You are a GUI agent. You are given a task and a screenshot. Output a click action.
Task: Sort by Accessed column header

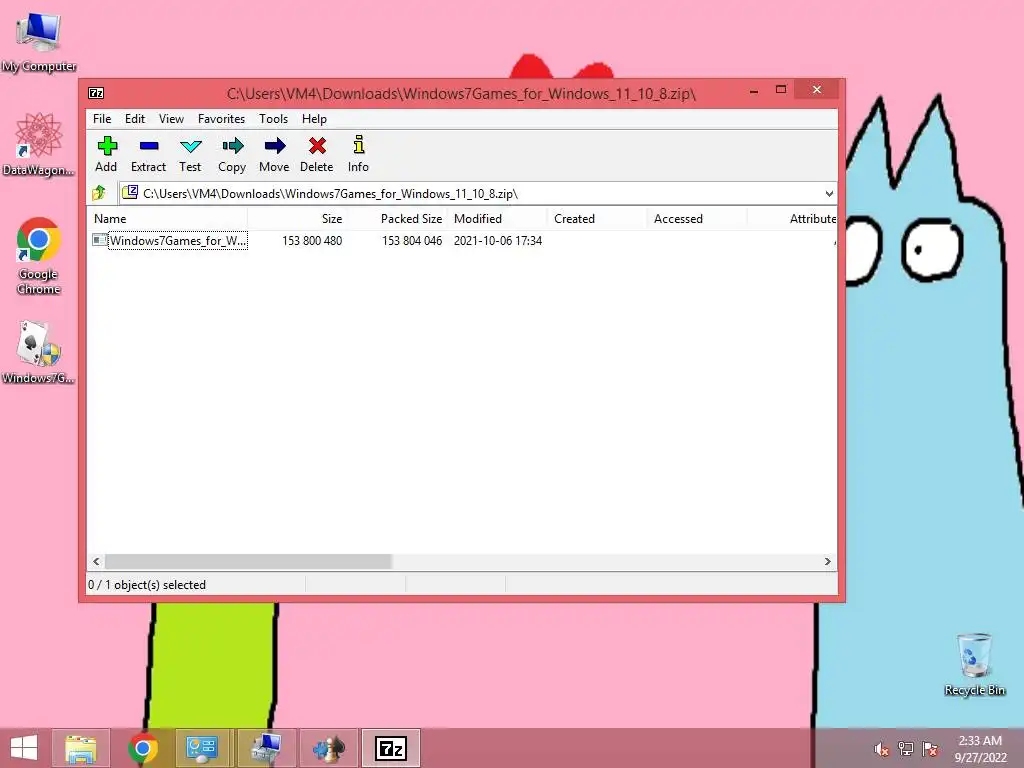(x=697, y=219)
